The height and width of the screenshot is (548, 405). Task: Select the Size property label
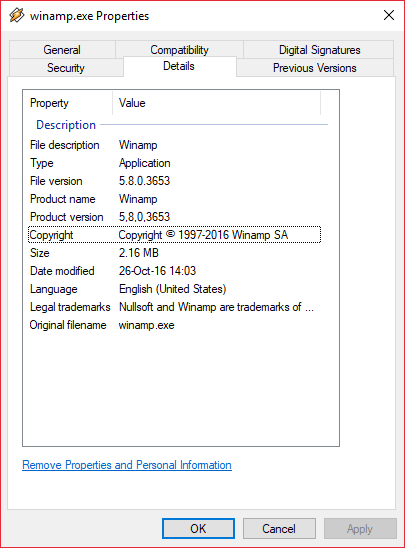coord(39,253)
